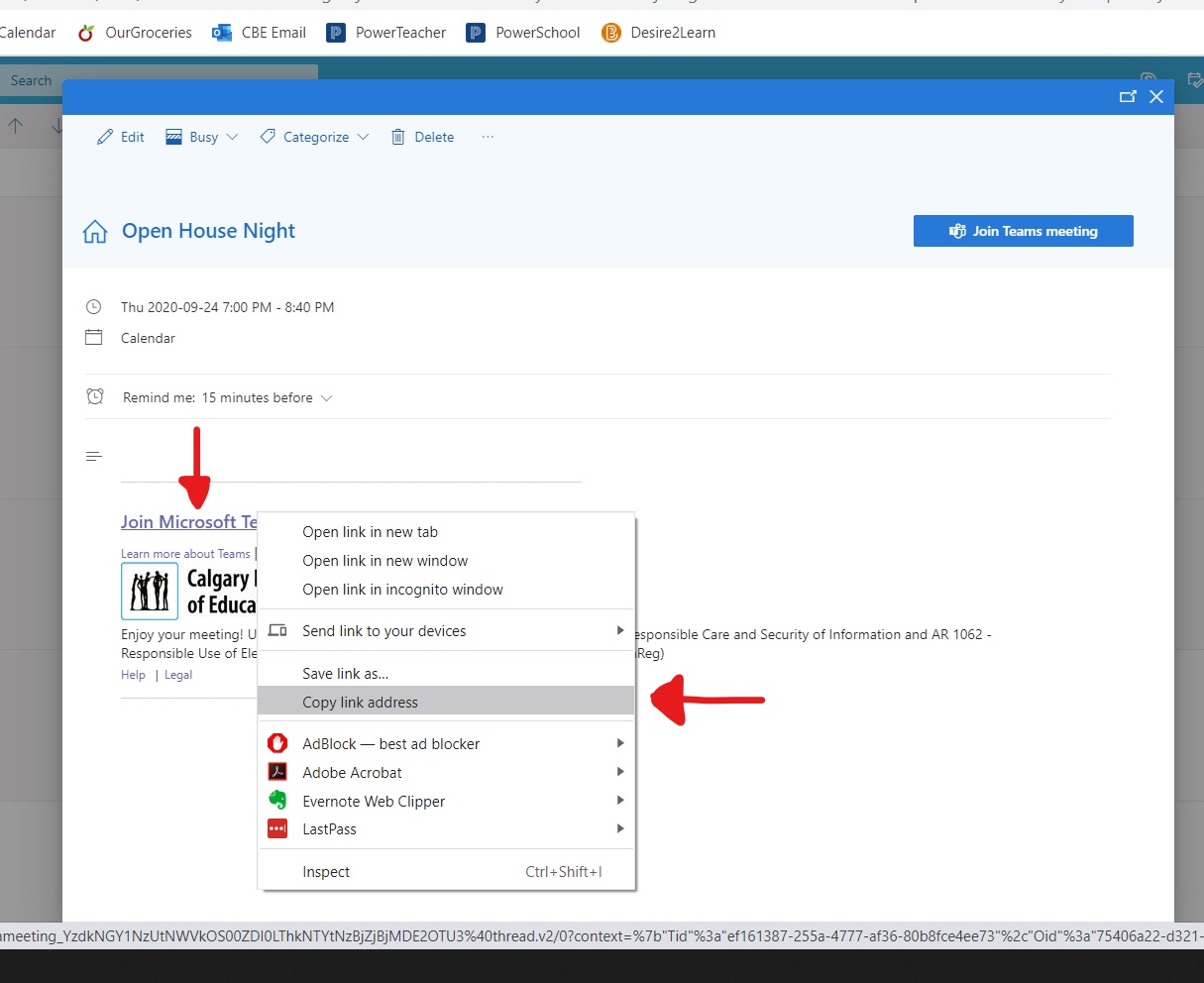The image size is (1204, 983).
Task: Expand the Evernote Web Clipper submenu
Action: click(446, 801)
